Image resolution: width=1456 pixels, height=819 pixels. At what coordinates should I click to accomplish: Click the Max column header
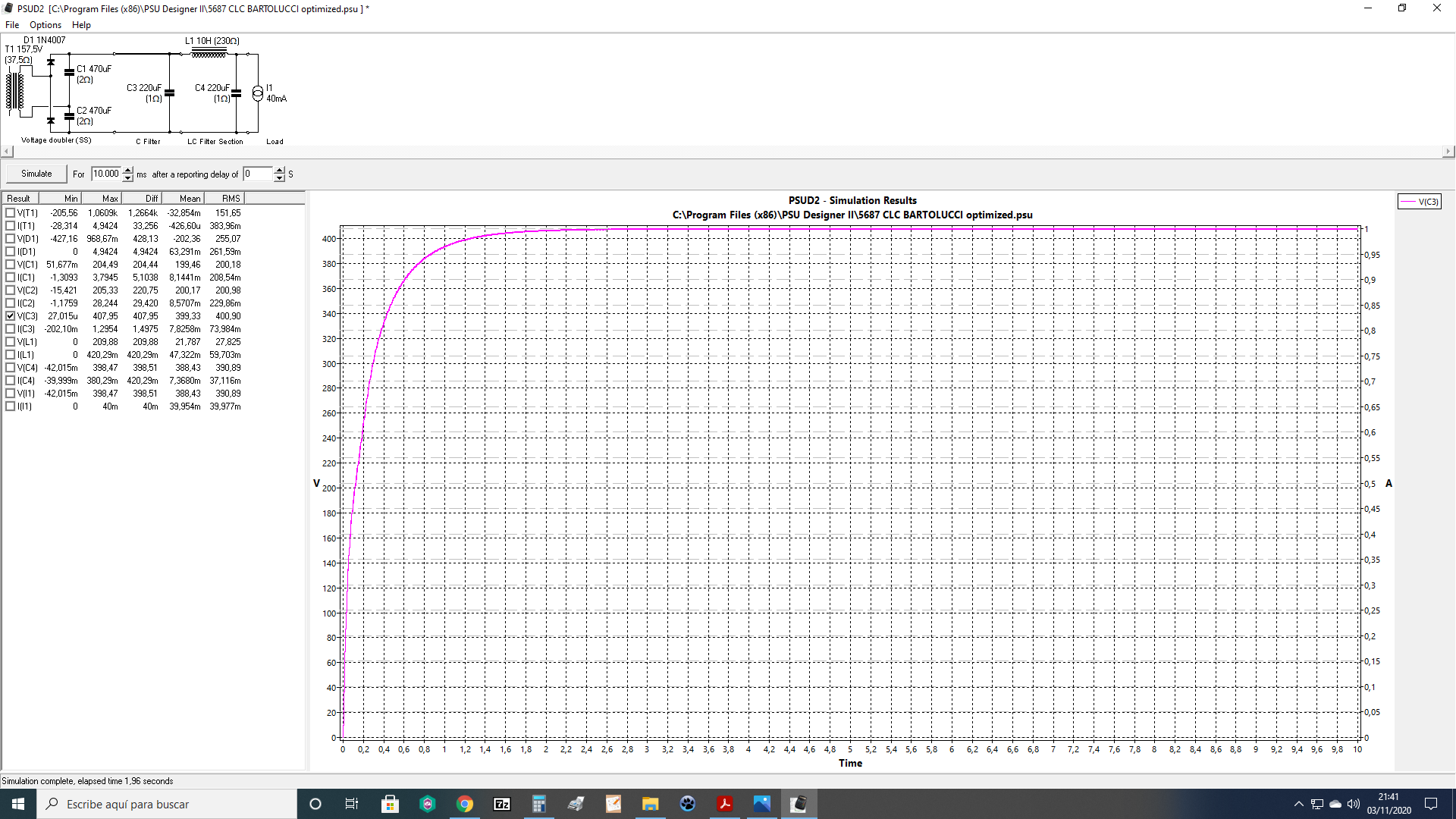coord(100,199)
